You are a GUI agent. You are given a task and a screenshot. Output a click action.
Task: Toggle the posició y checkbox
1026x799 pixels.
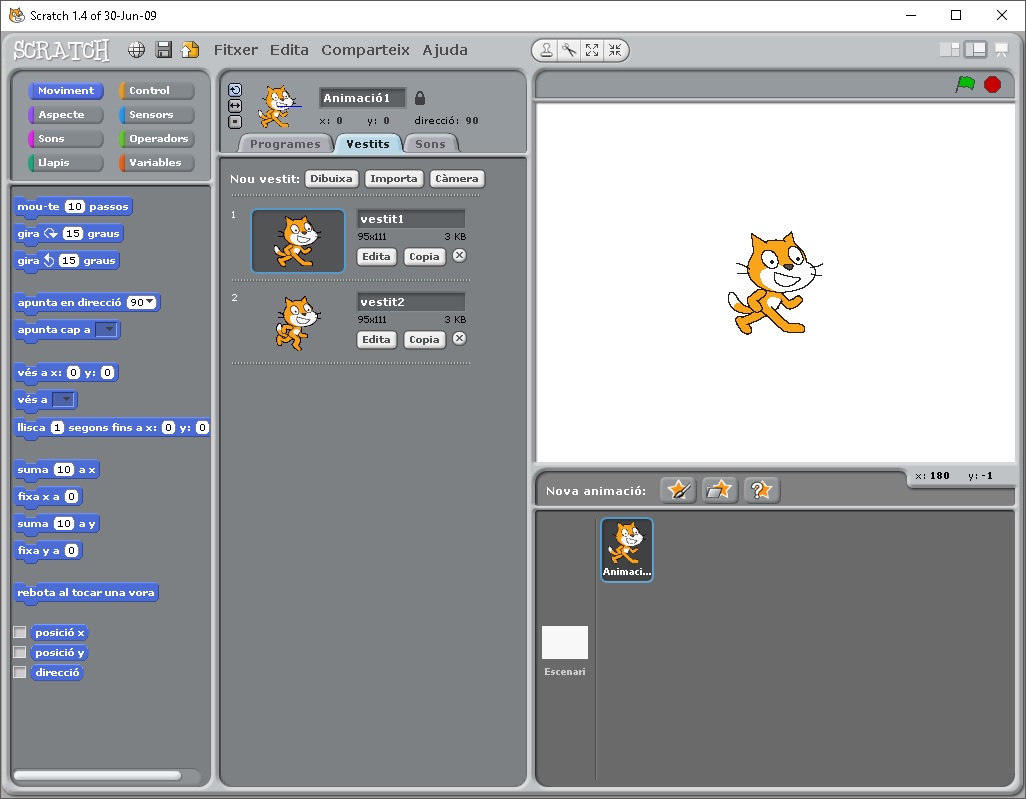point(20,652)
